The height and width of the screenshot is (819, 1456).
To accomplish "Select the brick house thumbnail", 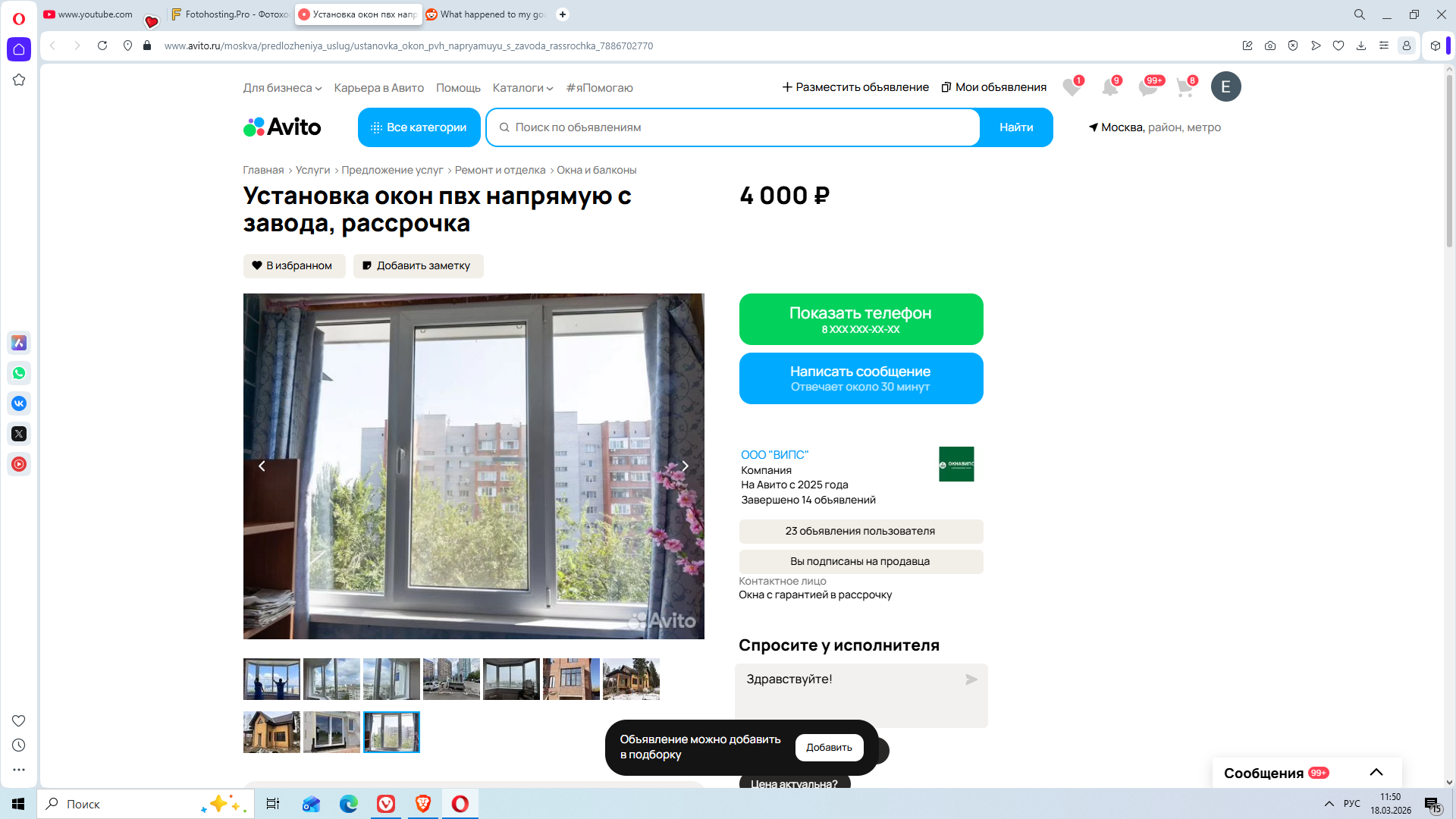I will 571,679.
